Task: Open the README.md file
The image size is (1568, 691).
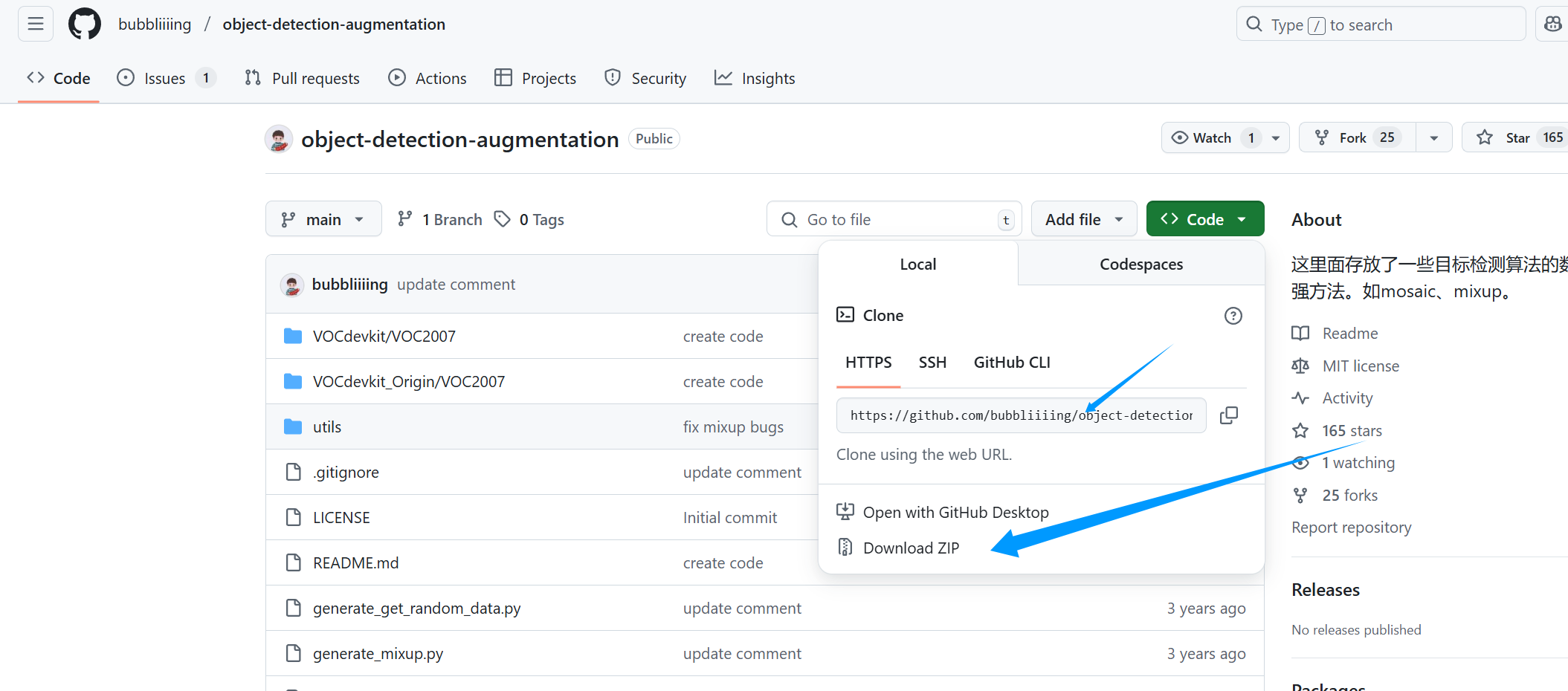Action: (x=356, y=563)
